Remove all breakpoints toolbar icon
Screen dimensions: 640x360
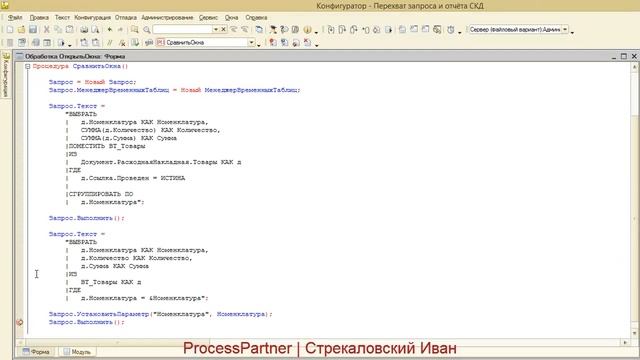click(x=307, y=42)
